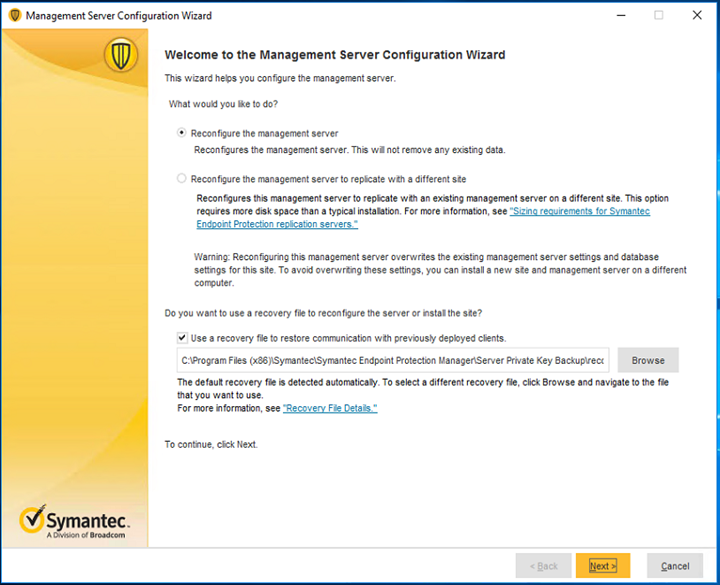The image size is (720, 585).
Task: Click the 'To continue, click Next' text
Action: (x=211, y=444)
